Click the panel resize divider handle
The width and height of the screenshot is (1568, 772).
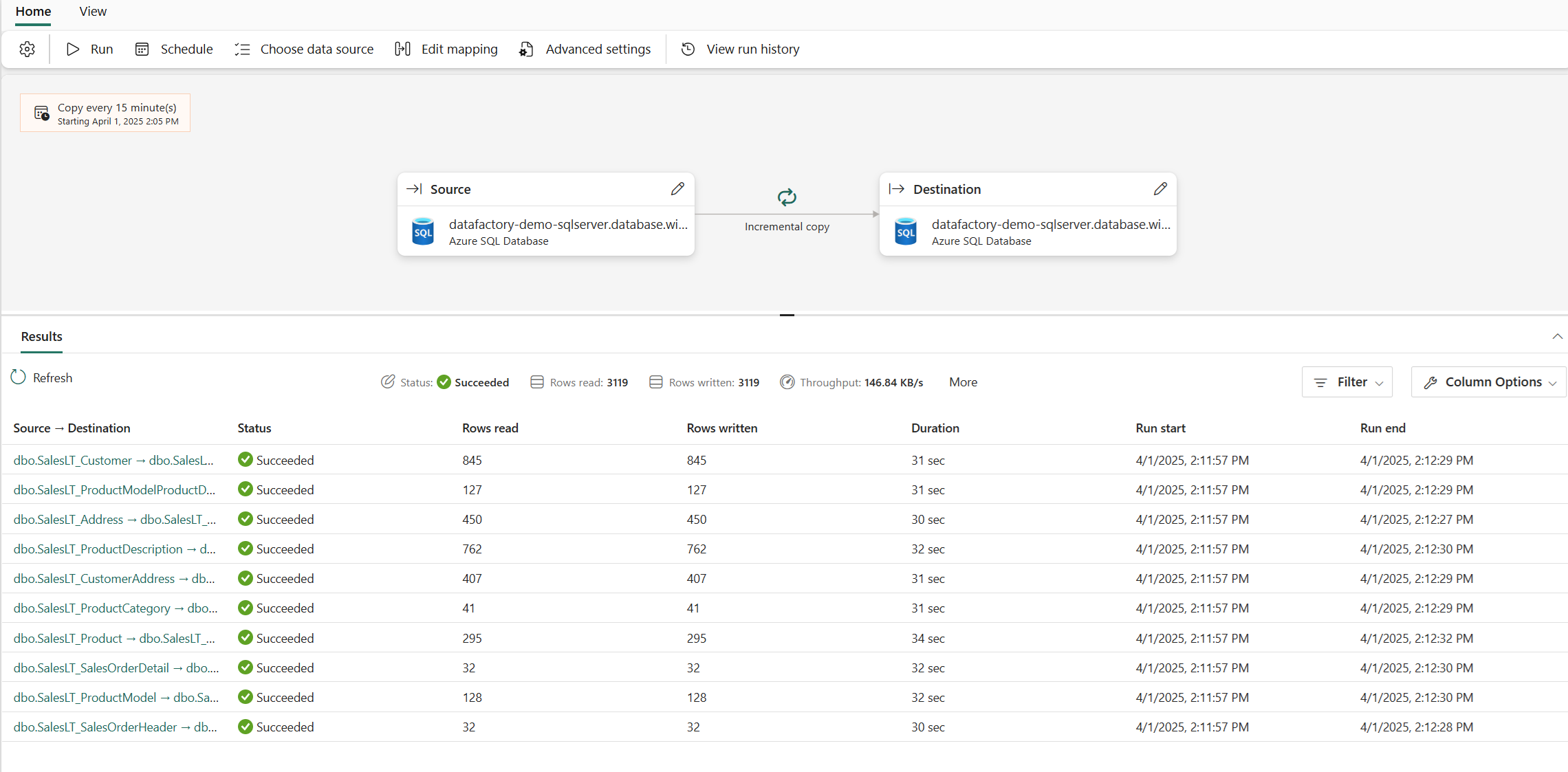(x=787, y=315)
